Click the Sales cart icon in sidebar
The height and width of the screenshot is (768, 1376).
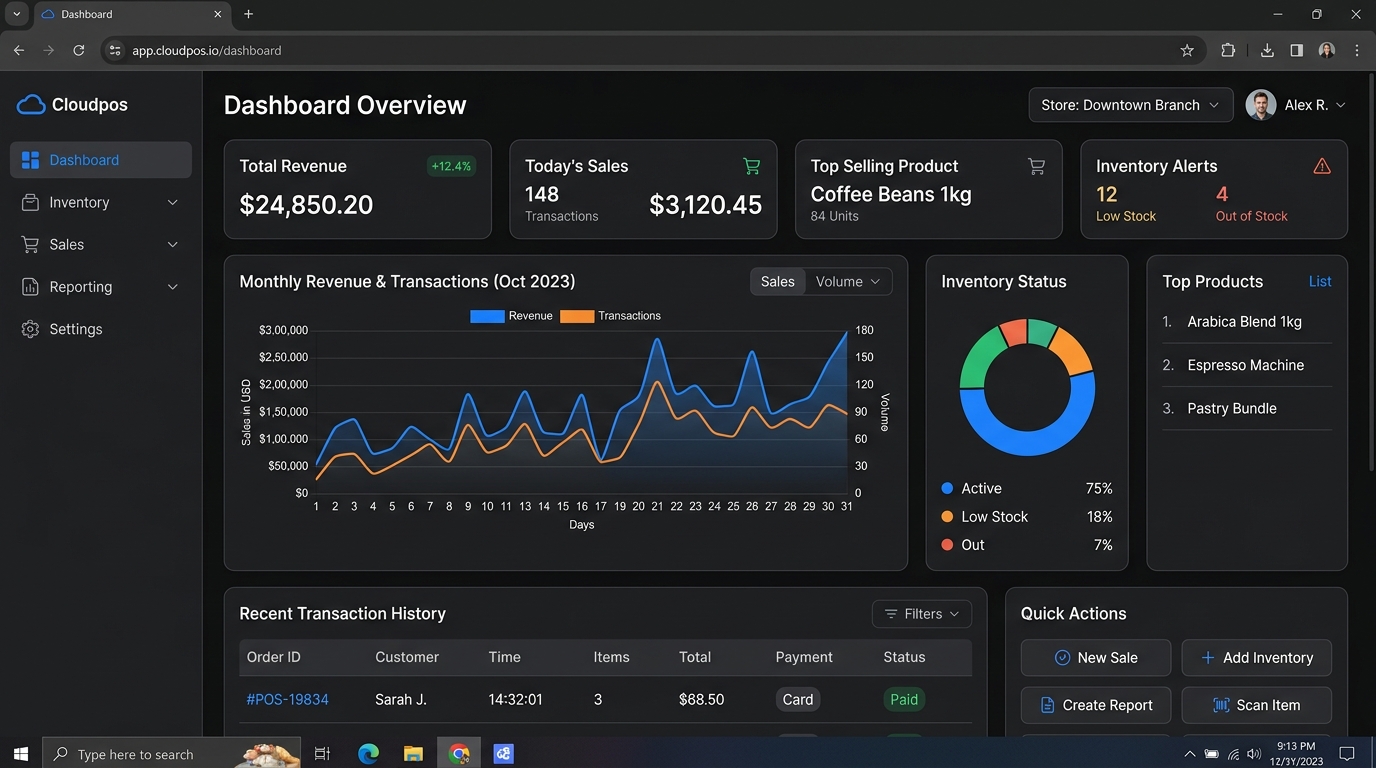click(x=30, y=244)
